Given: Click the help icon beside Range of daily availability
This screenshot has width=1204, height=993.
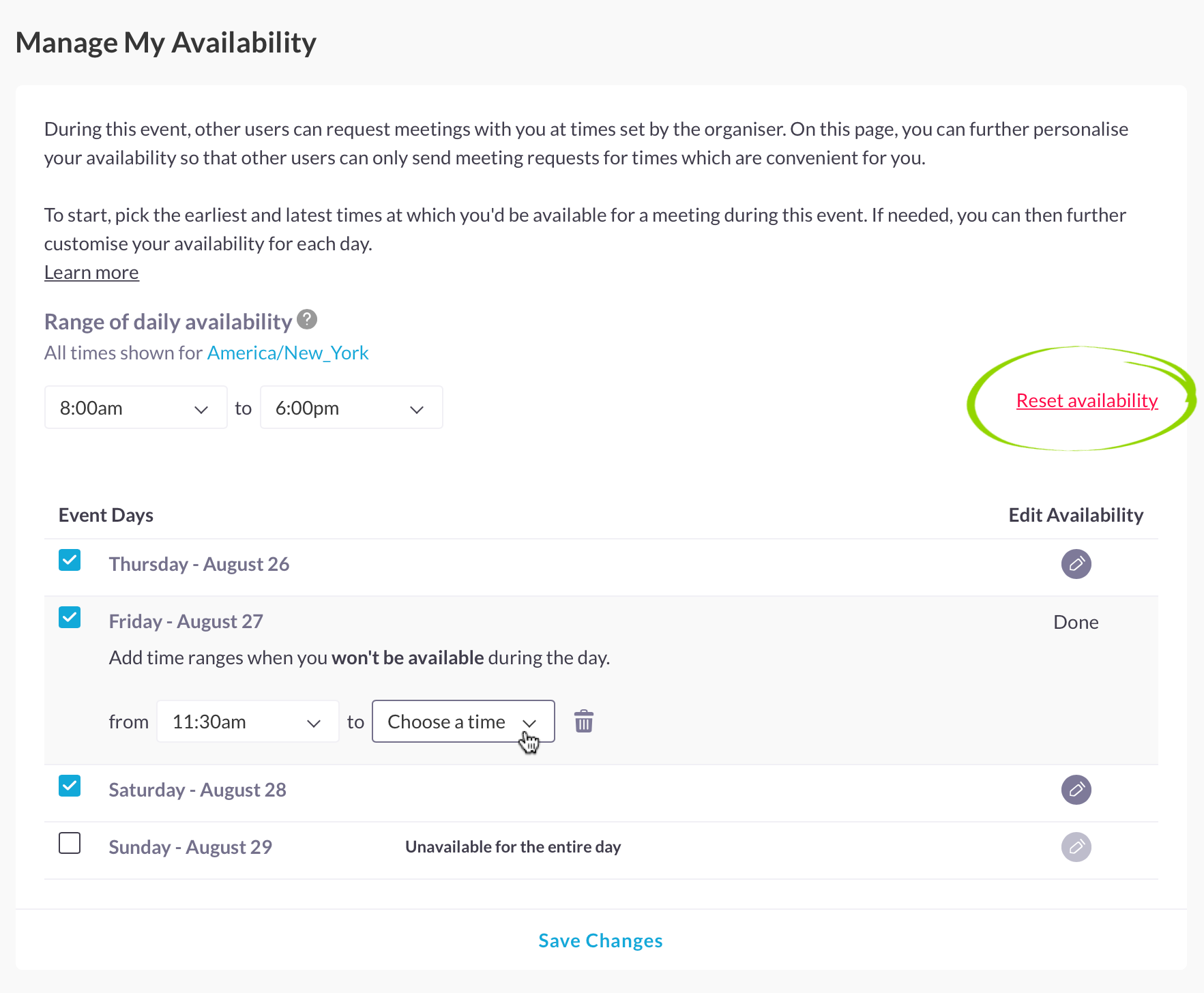Looking at the screenshot, I should pyautogui.click(x=307, y=319).
